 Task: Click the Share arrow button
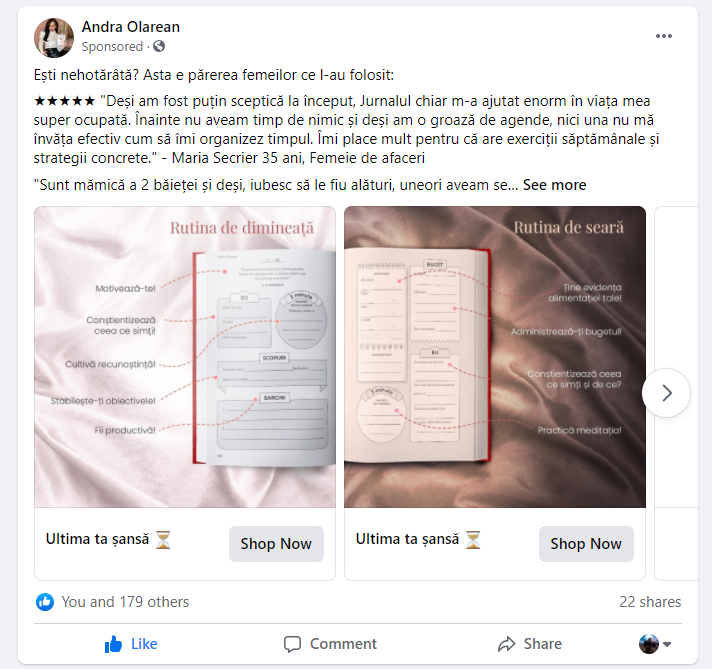click(x=529, y=644)
